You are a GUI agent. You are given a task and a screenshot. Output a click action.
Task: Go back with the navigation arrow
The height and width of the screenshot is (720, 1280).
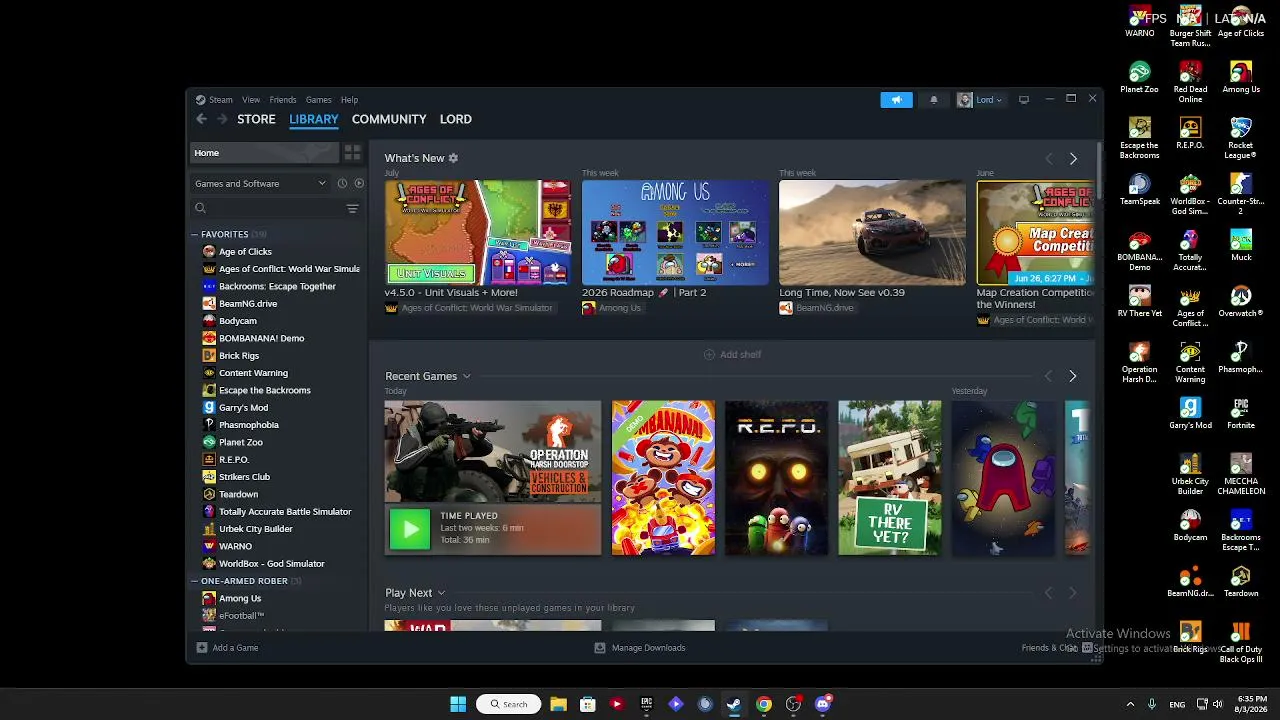(x=201, y=119)
